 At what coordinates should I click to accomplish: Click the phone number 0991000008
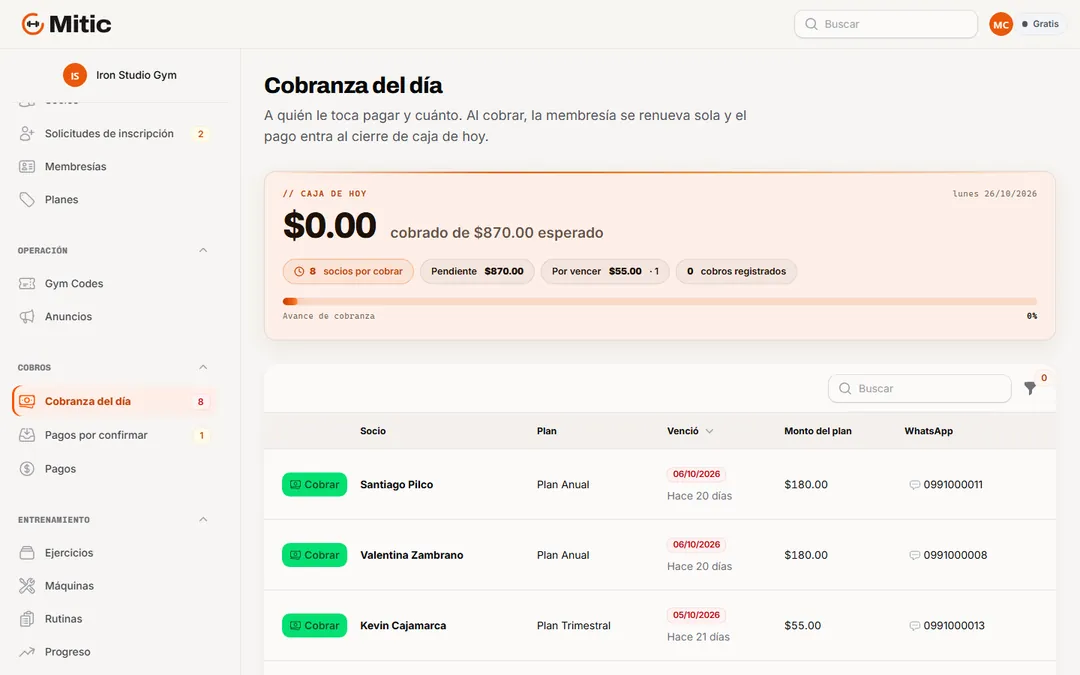point(955,555)
